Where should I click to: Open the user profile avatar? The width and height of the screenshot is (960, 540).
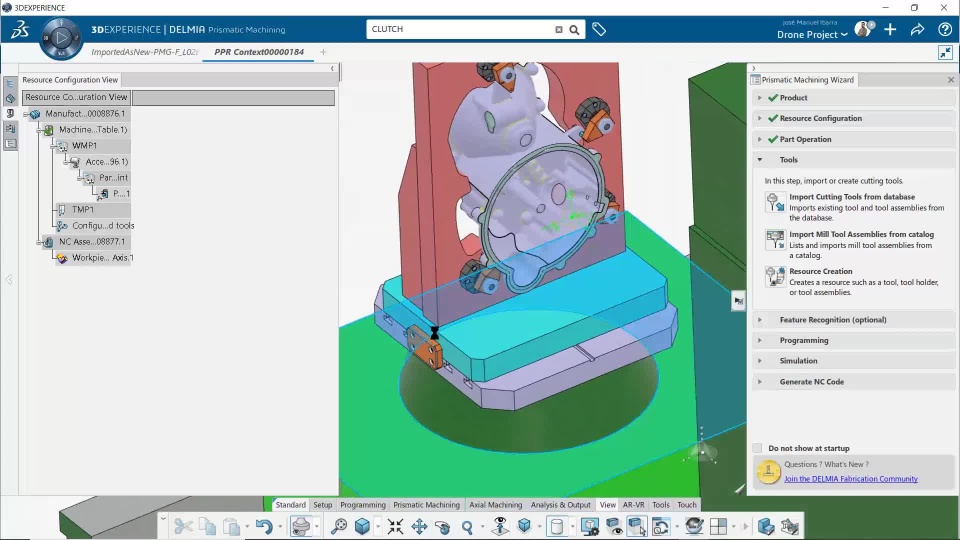pos(863,29)
